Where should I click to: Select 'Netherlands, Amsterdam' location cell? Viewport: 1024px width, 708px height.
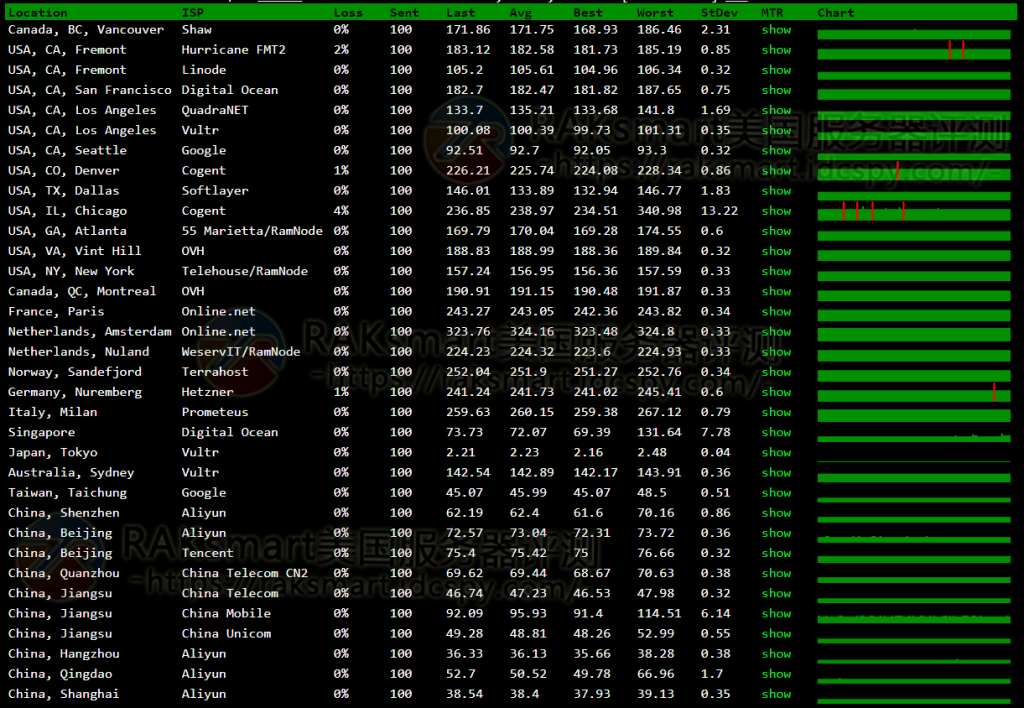(x=89, y=332)
